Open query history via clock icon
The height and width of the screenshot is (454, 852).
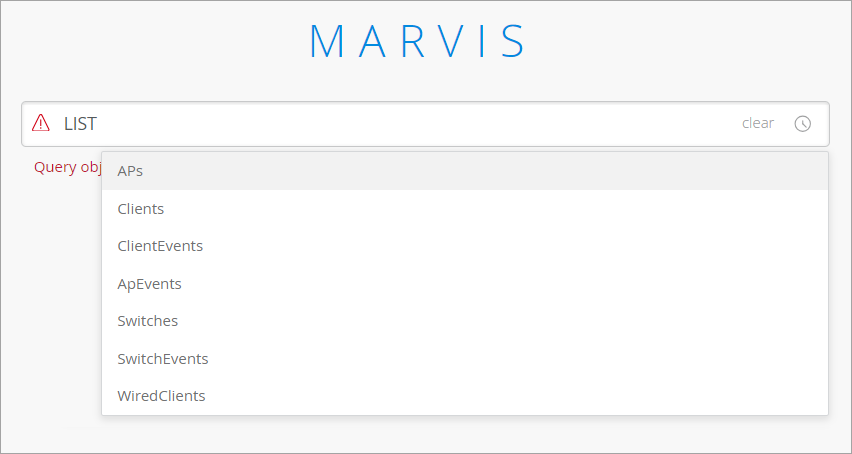tap(802, 124)
